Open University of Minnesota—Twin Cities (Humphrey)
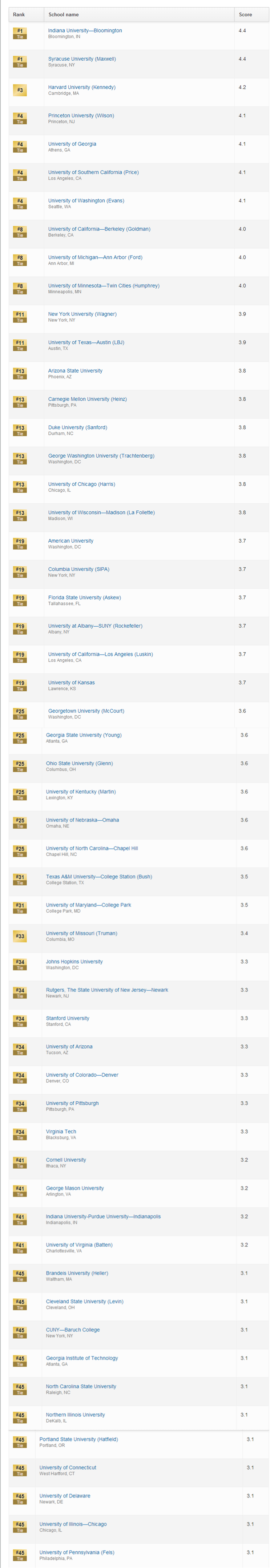 [x=104, y=285]
